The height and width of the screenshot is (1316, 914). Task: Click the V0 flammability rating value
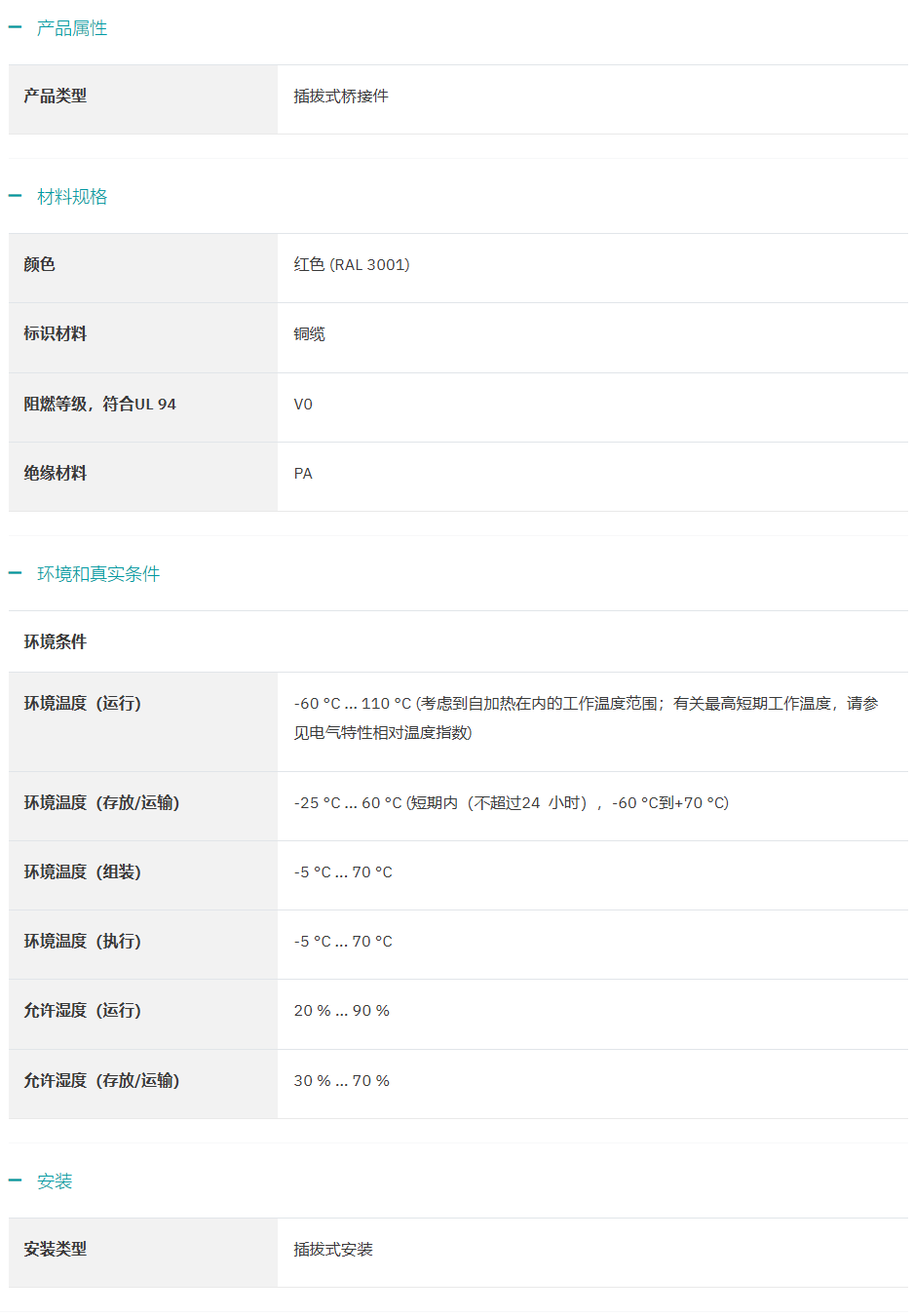click(303, 404)
